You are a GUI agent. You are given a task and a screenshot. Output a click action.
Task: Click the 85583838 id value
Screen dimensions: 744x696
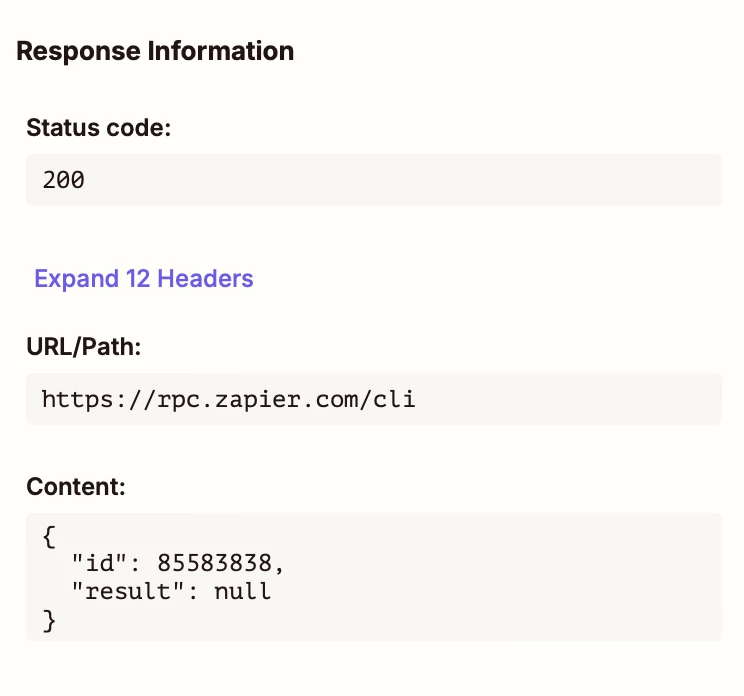point(214,563)
